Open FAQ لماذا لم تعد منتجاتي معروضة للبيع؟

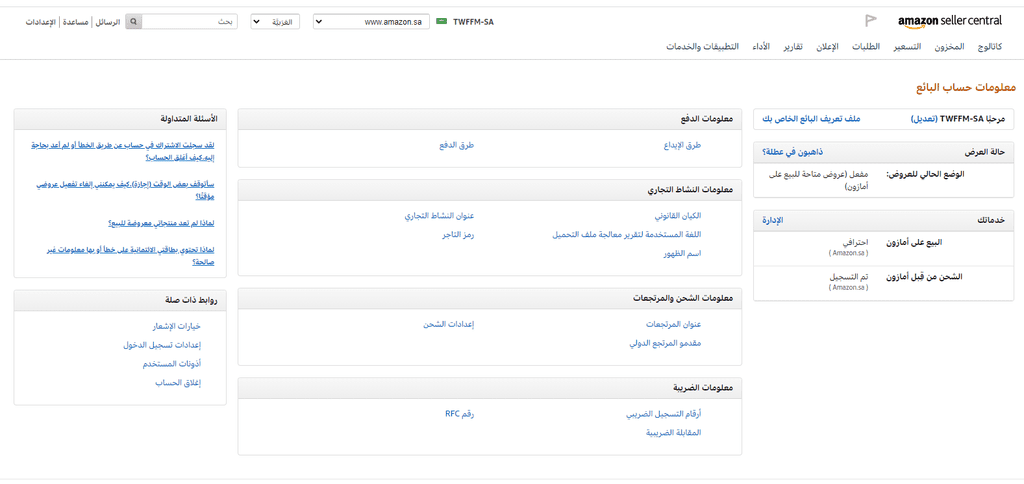click(160, 223)
